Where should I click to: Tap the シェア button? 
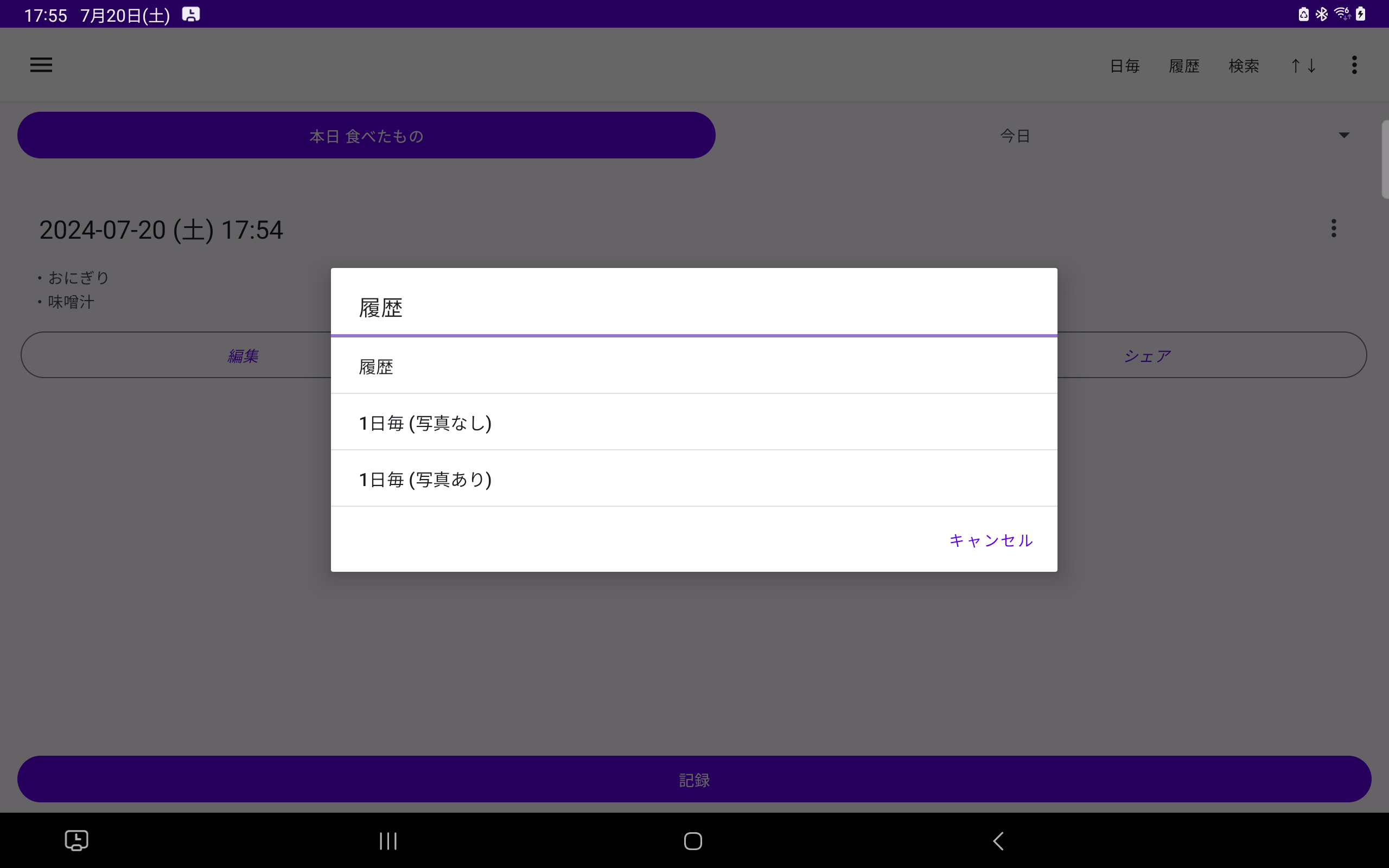pyautogui.click(x=1148, y=355)
